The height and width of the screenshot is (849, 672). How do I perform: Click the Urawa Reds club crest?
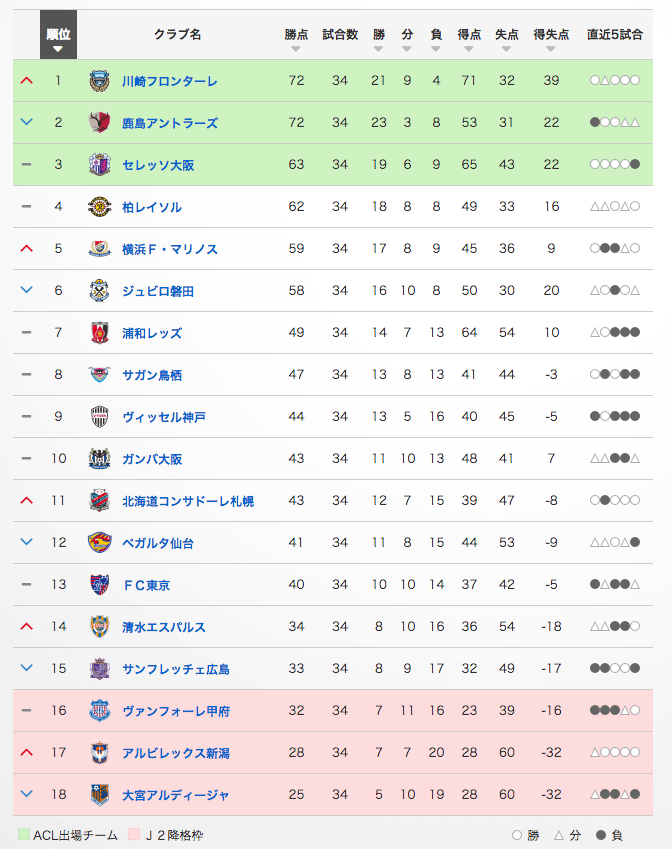[x=99, y=332]
